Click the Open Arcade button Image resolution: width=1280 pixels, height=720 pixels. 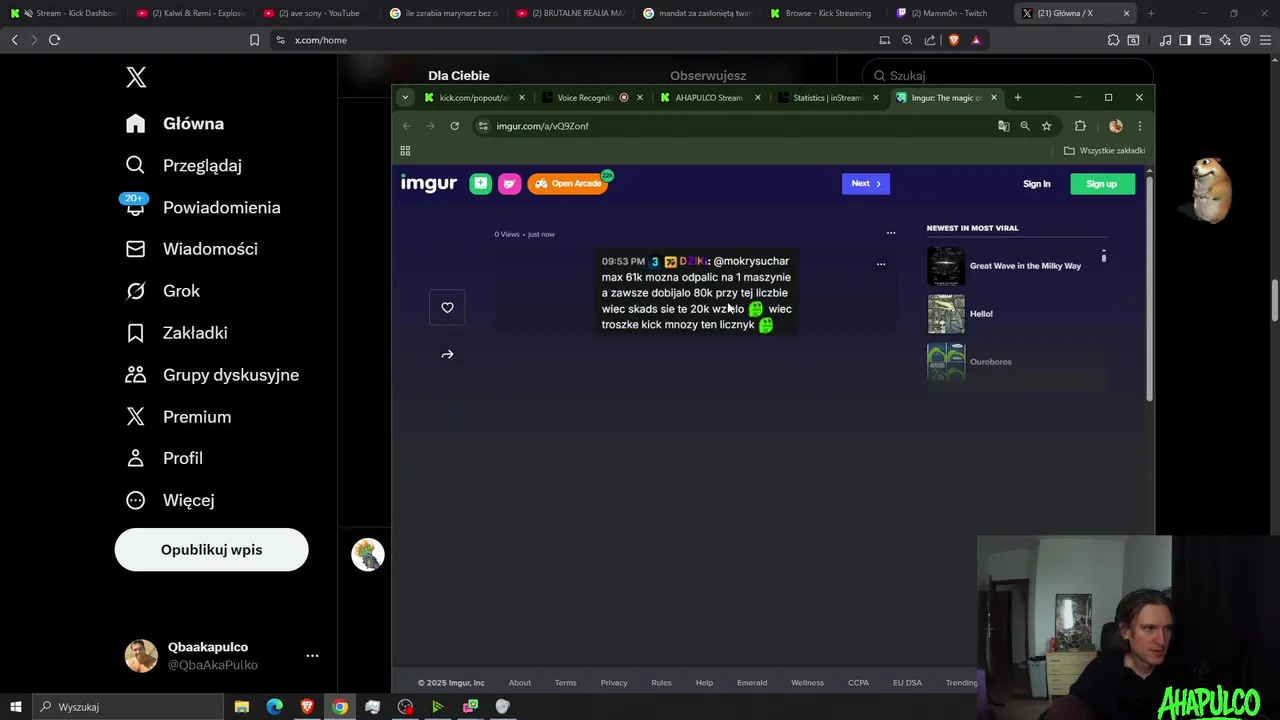pyautogui.click(x=568, y=183)
